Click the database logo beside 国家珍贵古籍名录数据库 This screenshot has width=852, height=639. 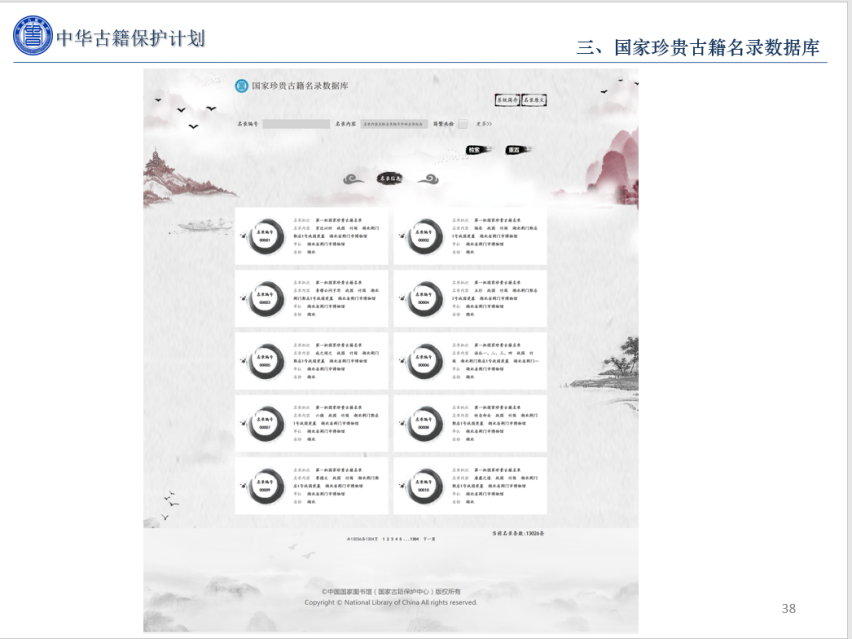(x=241, y=86)
